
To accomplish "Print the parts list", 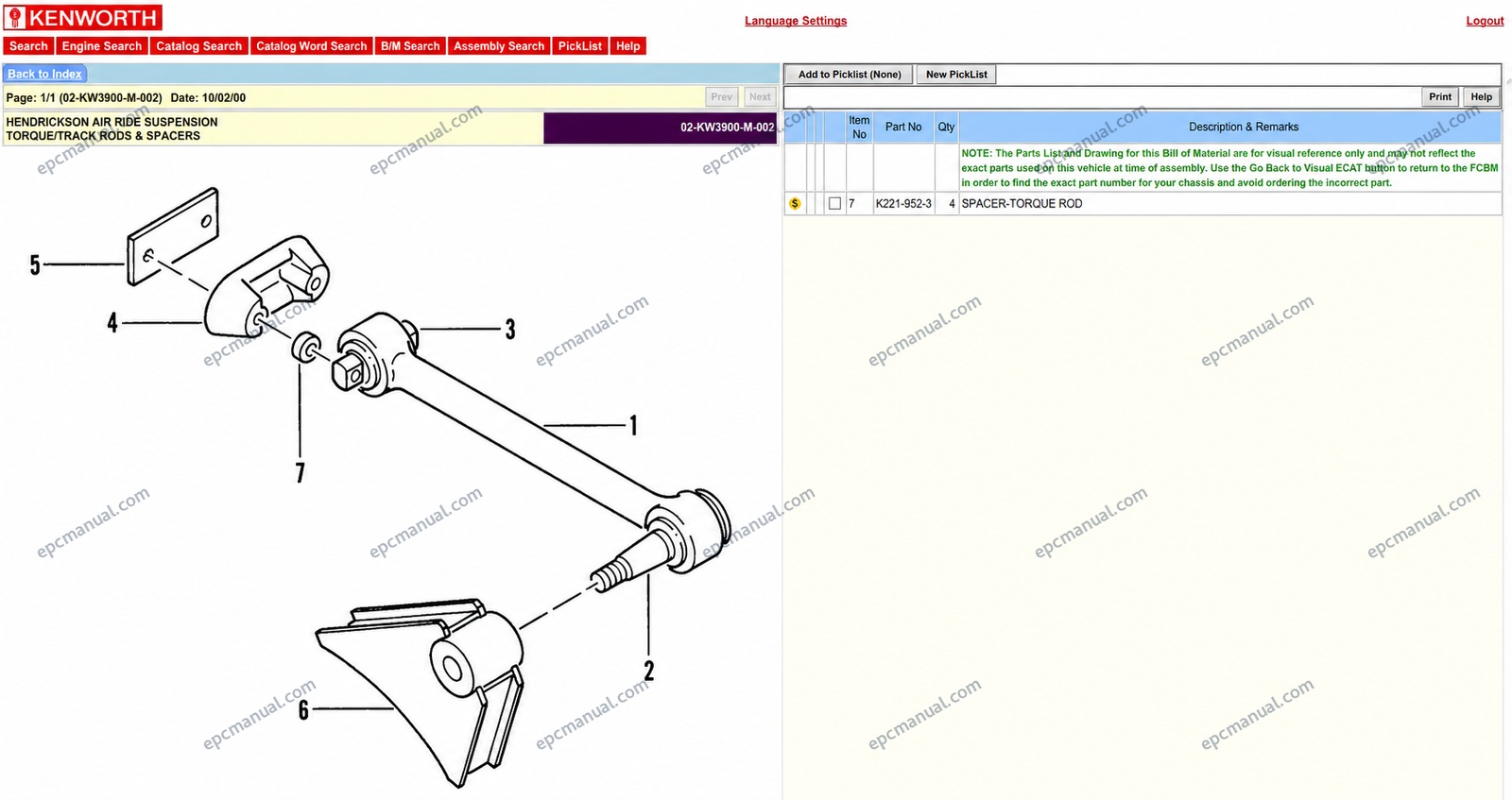I will pyautogui.click(x=1440, y=97).
